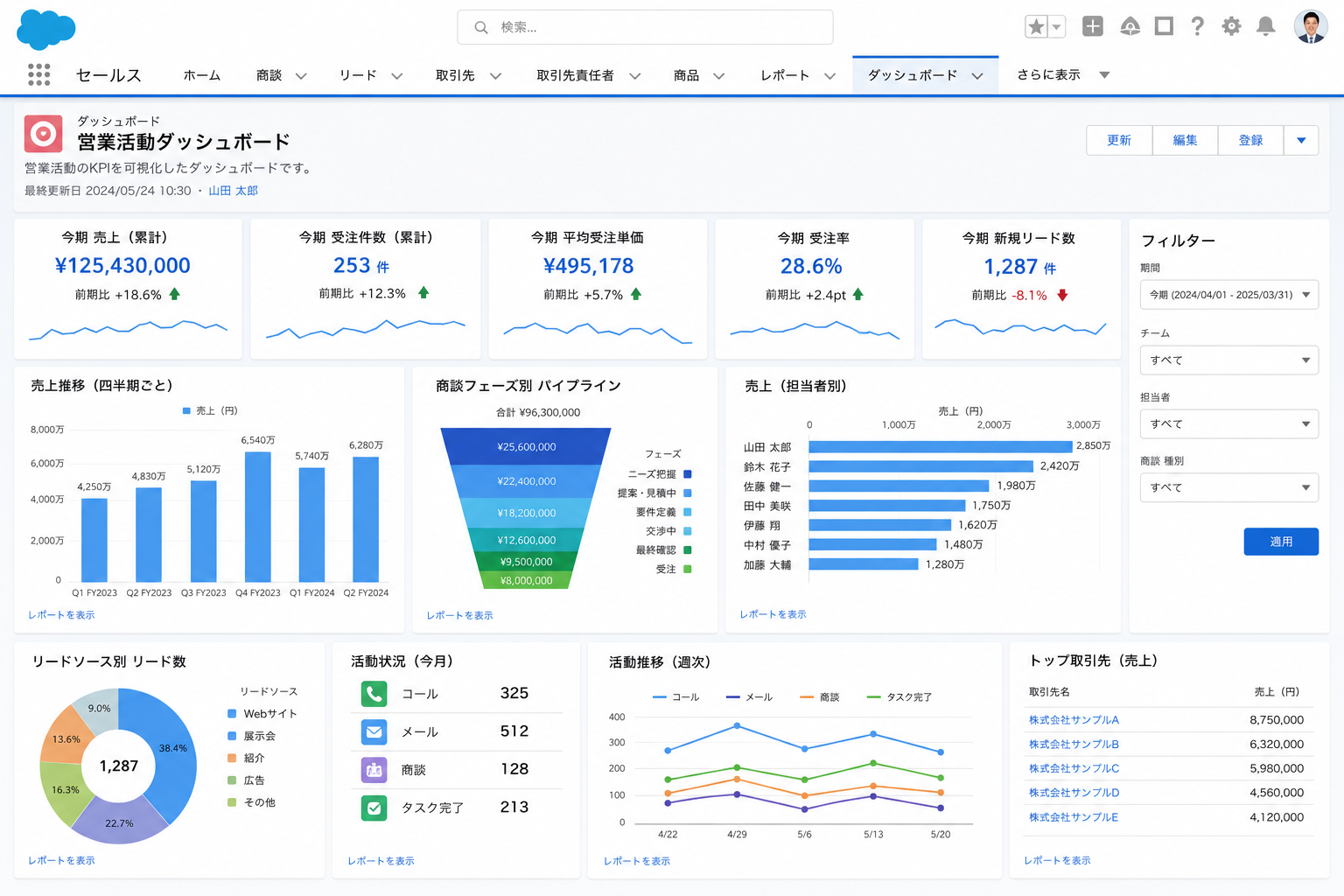Open more actions dropdown next to 登録
This screenshot has width=1344, height=896.
(x=1301, y=140)
